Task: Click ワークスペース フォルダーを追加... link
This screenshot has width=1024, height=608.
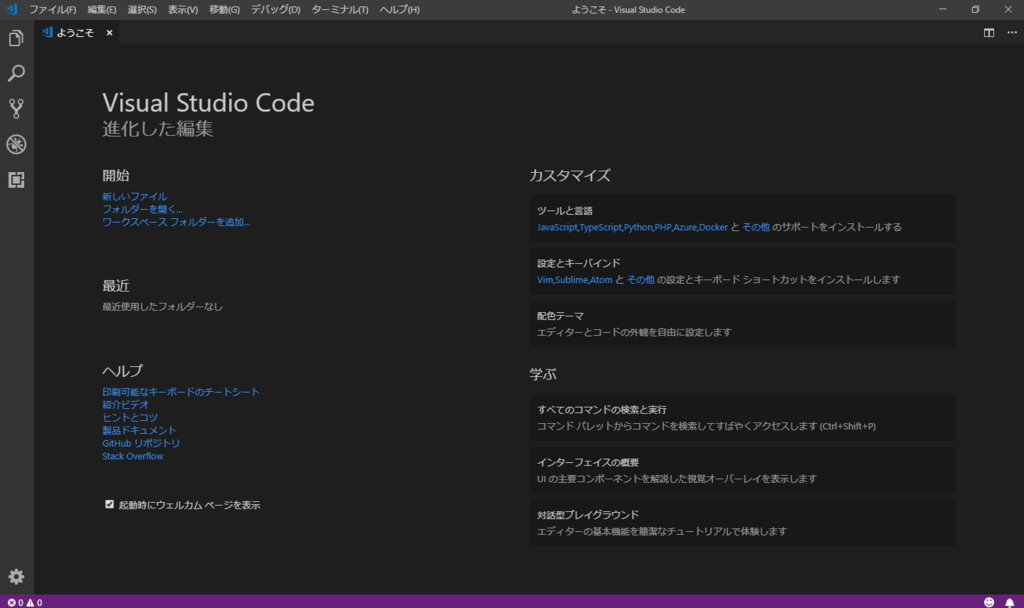Action: click(x=176, y=222)
